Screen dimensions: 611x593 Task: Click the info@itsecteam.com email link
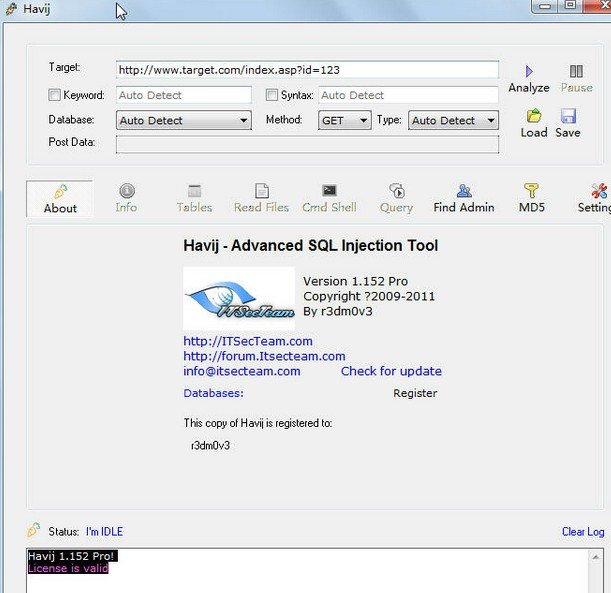[242, 371]
